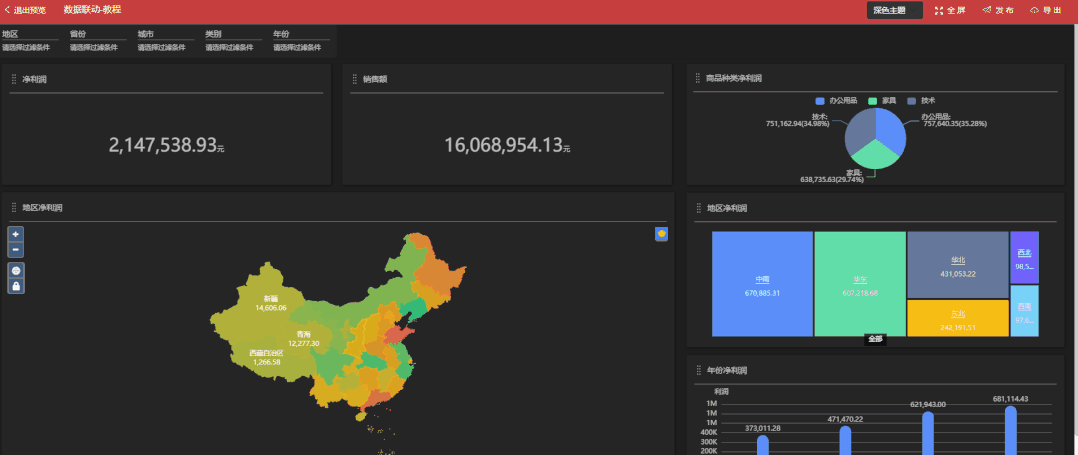Zoom out the map with minus button
Image resolution: width=1078 pixels, height=455 pixels.
point(16,249)
